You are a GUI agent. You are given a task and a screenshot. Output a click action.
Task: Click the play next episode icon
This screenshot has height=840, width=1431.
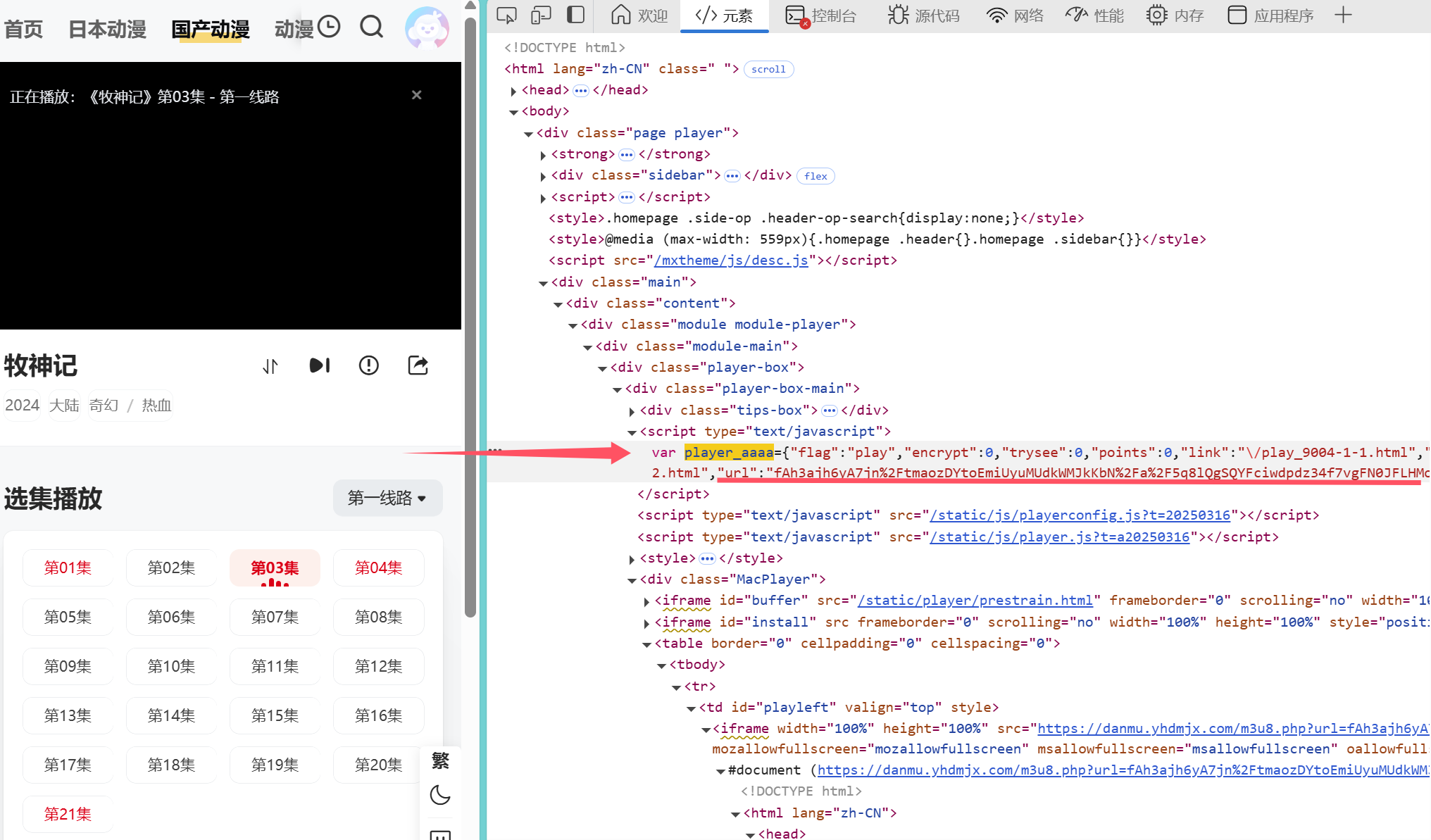320,365
